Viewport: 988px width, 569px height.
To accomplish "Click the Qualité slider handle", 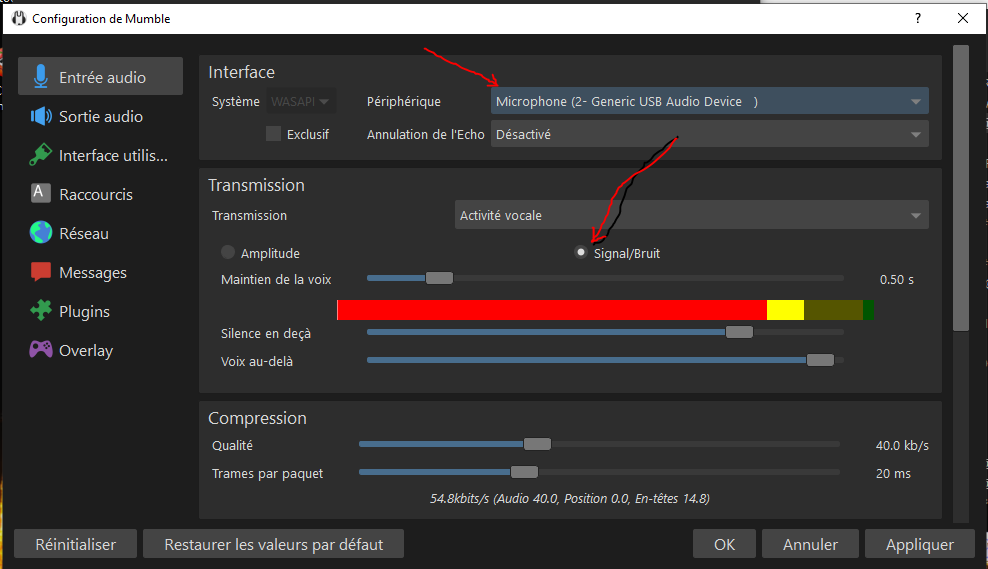I will (x=537, y=444).
